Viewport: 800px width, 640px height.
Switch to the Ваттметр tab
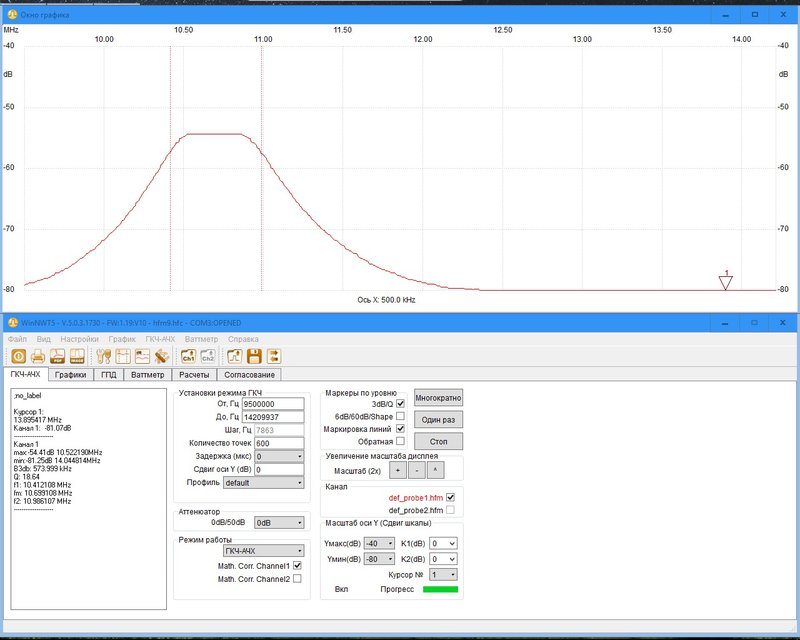coord(147,375)
